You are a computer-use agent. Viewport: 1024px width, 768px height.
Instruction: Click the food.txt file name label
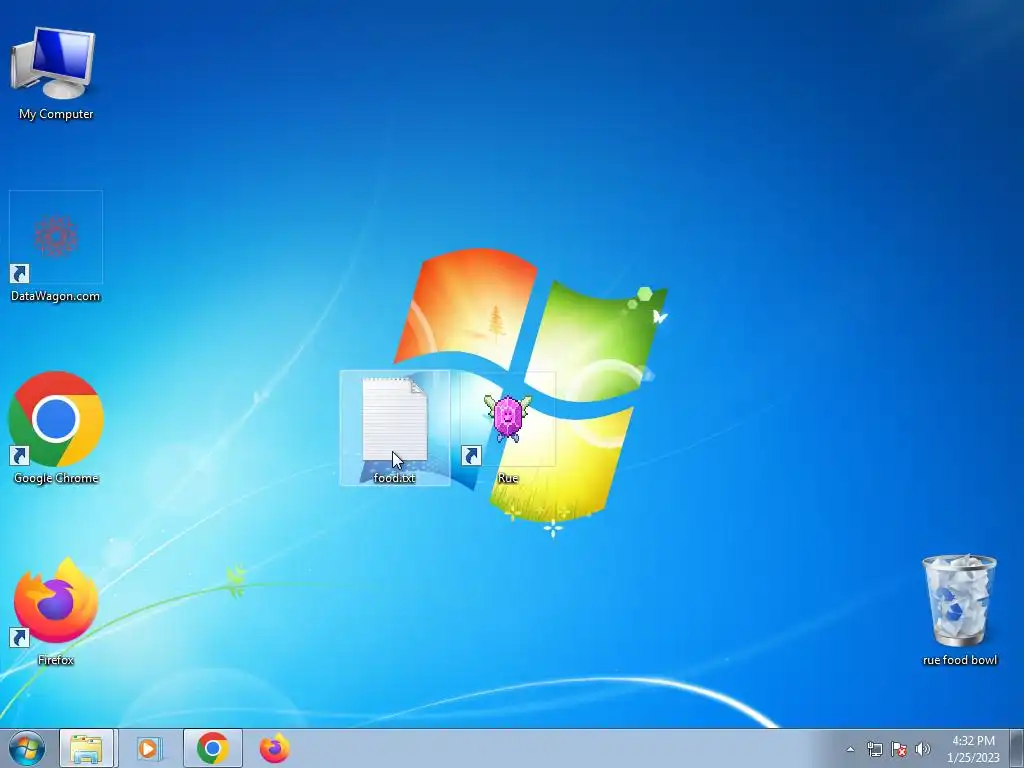[x=394, y=478]
